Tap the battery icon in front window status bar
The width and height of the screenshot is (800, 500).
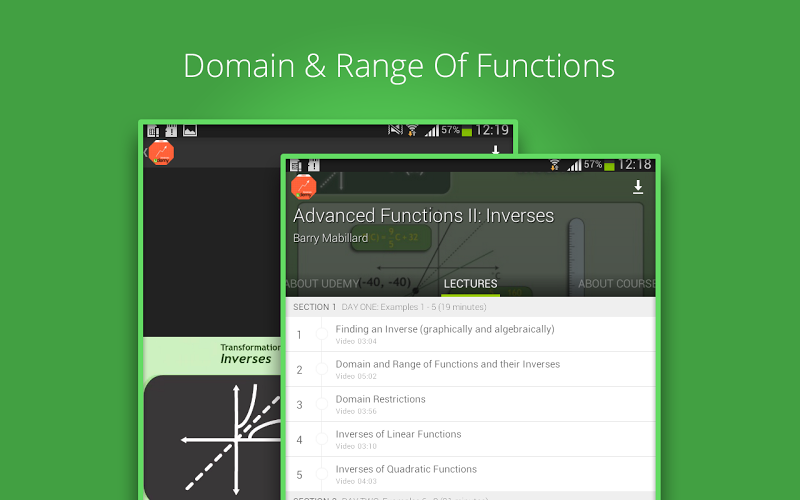(x=609, y=166)
